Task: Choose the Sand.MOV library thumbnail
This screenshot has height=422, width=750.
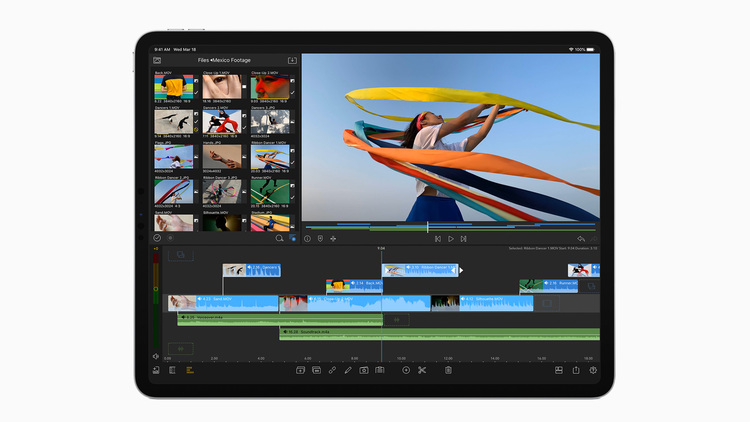Action: (174, 223)
